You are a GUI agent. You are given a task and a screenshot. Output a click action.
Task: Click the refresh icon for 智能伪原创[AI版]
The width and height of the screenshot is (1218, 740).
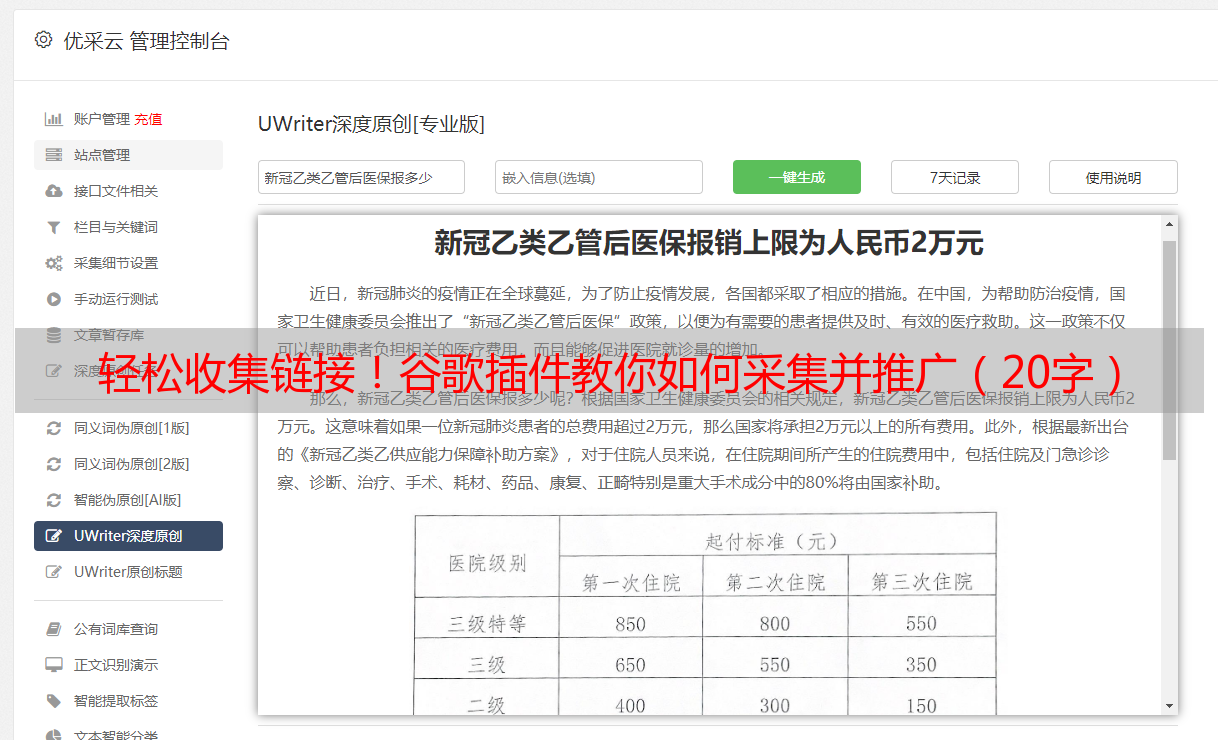coord(54,500)
